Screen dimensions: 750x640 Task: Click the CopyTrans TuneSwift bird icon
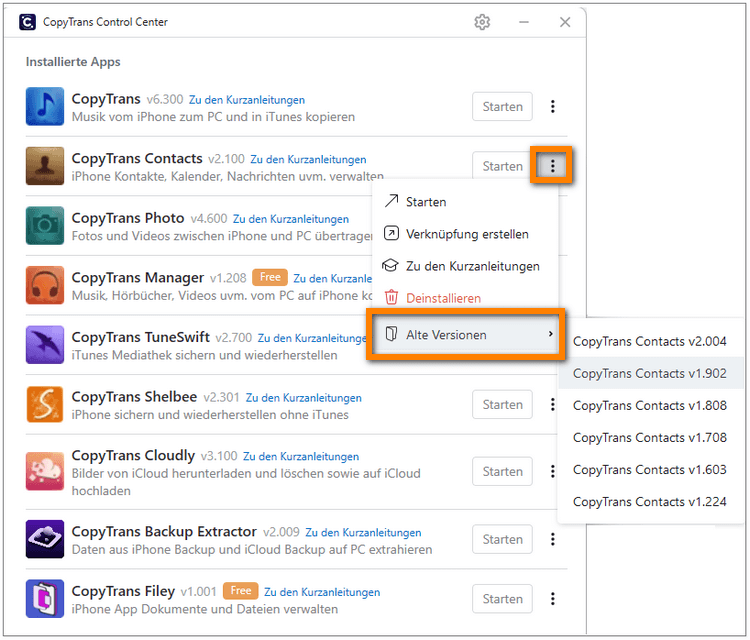[x=44, y=344]
